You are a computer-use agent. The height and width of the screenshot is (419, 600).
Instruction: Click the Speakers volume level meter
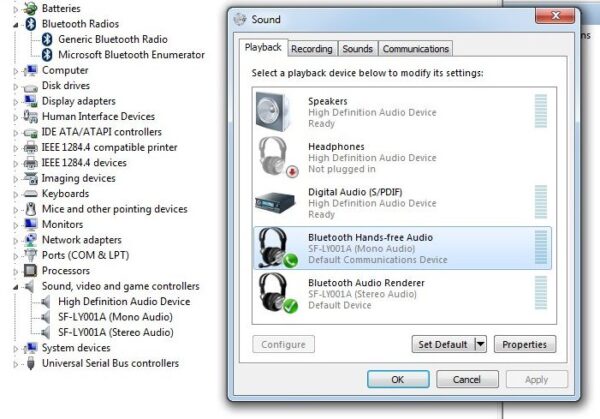(x=541, y=110)
